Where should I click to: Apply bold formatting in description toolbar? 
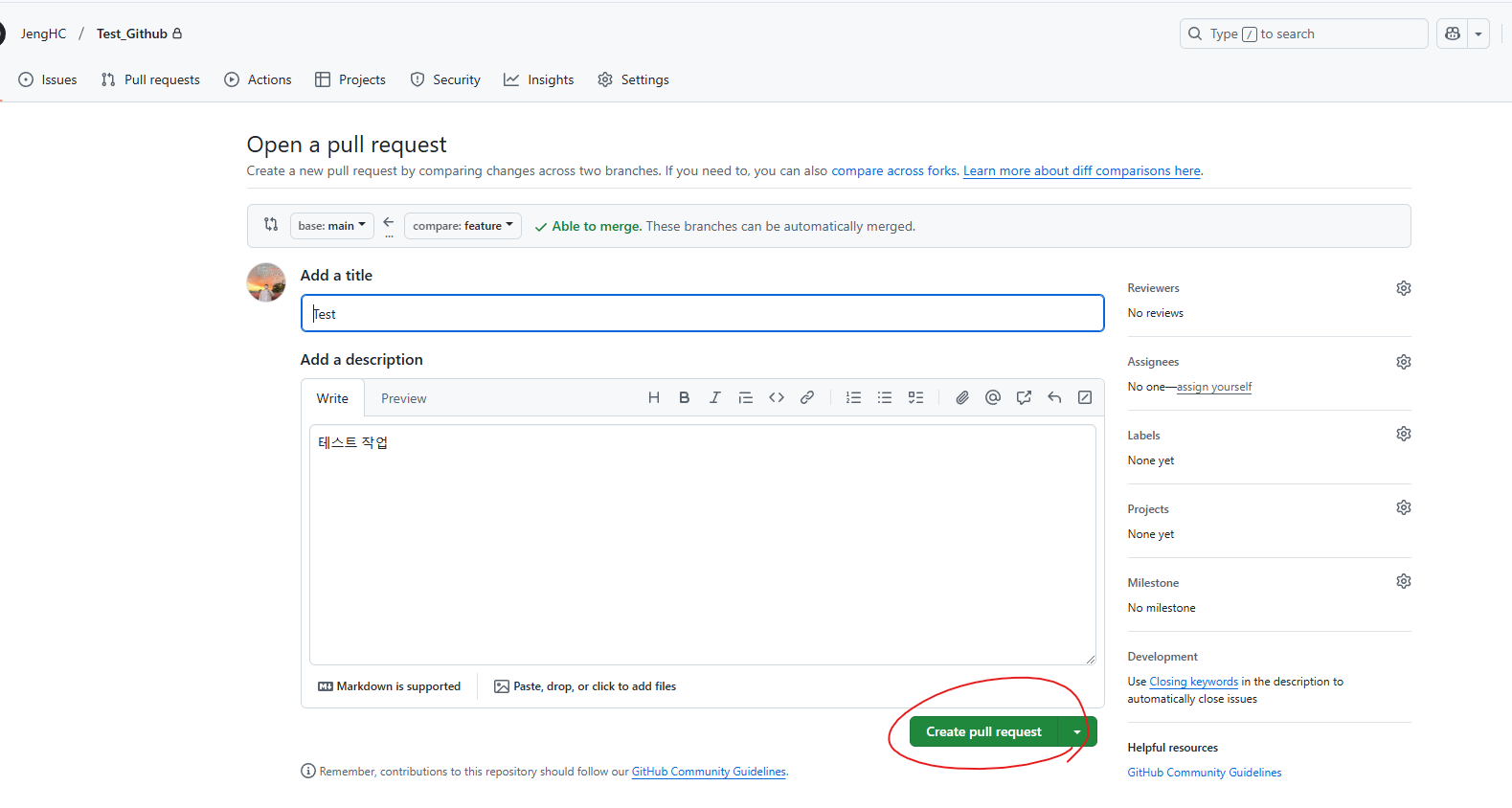click(685, 398)
